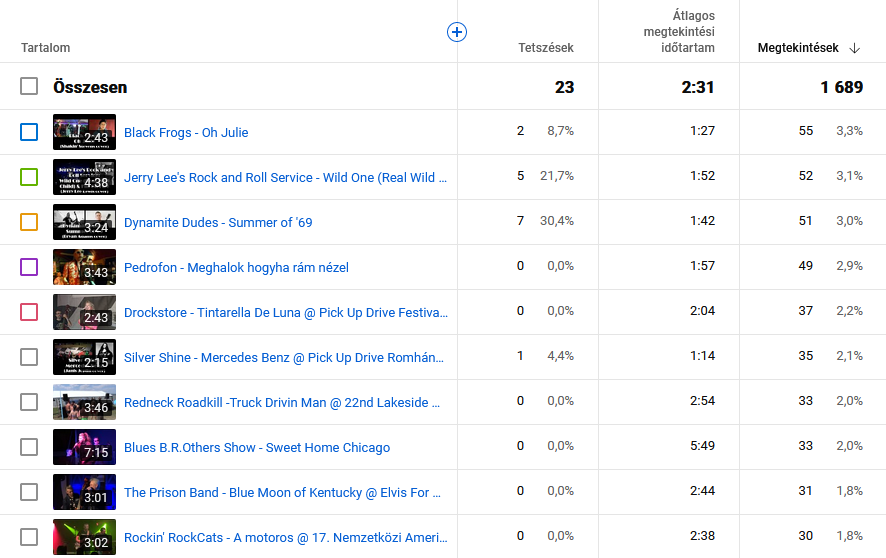The height and width of the screenshot is (558, 886).
Task: Click the Rockin' RockCats video thumbnail
Action: (x=84, y=537)
